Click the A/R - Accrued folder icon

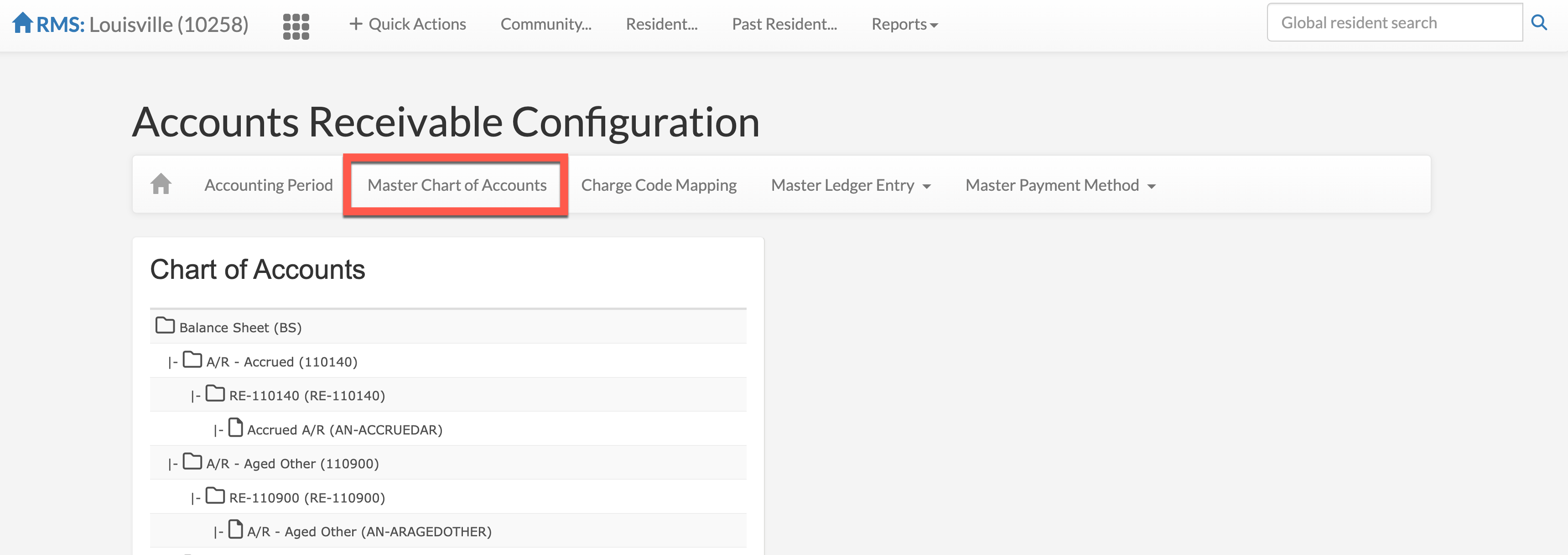192,360
